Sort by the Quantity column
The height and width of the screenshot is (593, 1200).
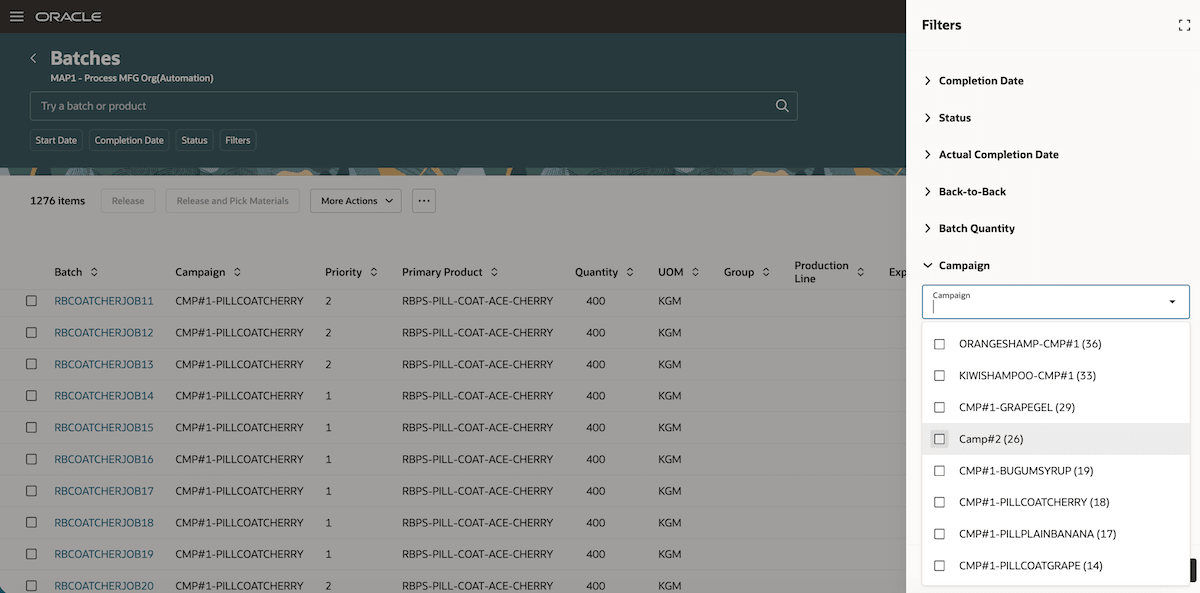click(x=630, y=272)
